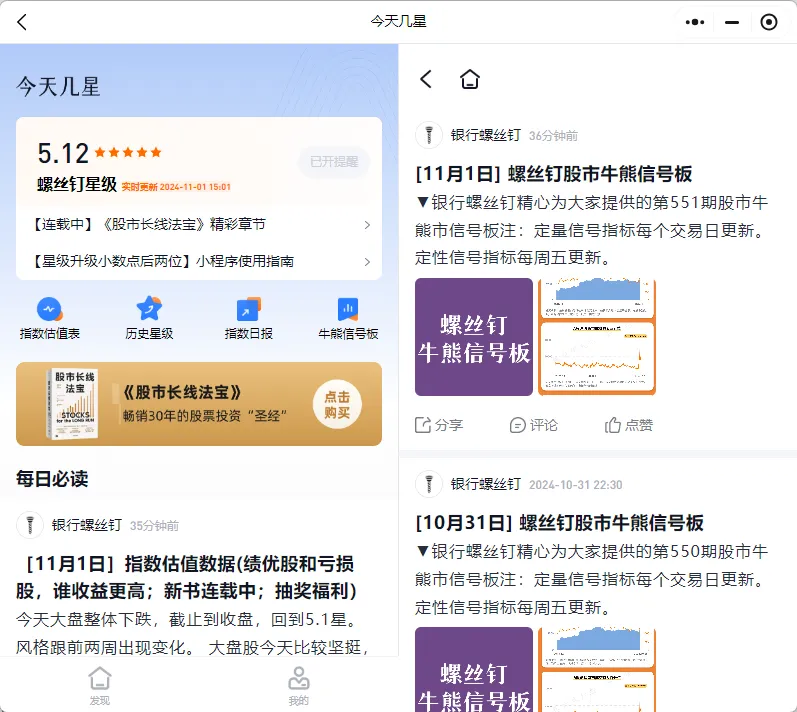Open 指数估值表 icon
Image resolution: width=797 pixels, height=712 pixels.
49,309
